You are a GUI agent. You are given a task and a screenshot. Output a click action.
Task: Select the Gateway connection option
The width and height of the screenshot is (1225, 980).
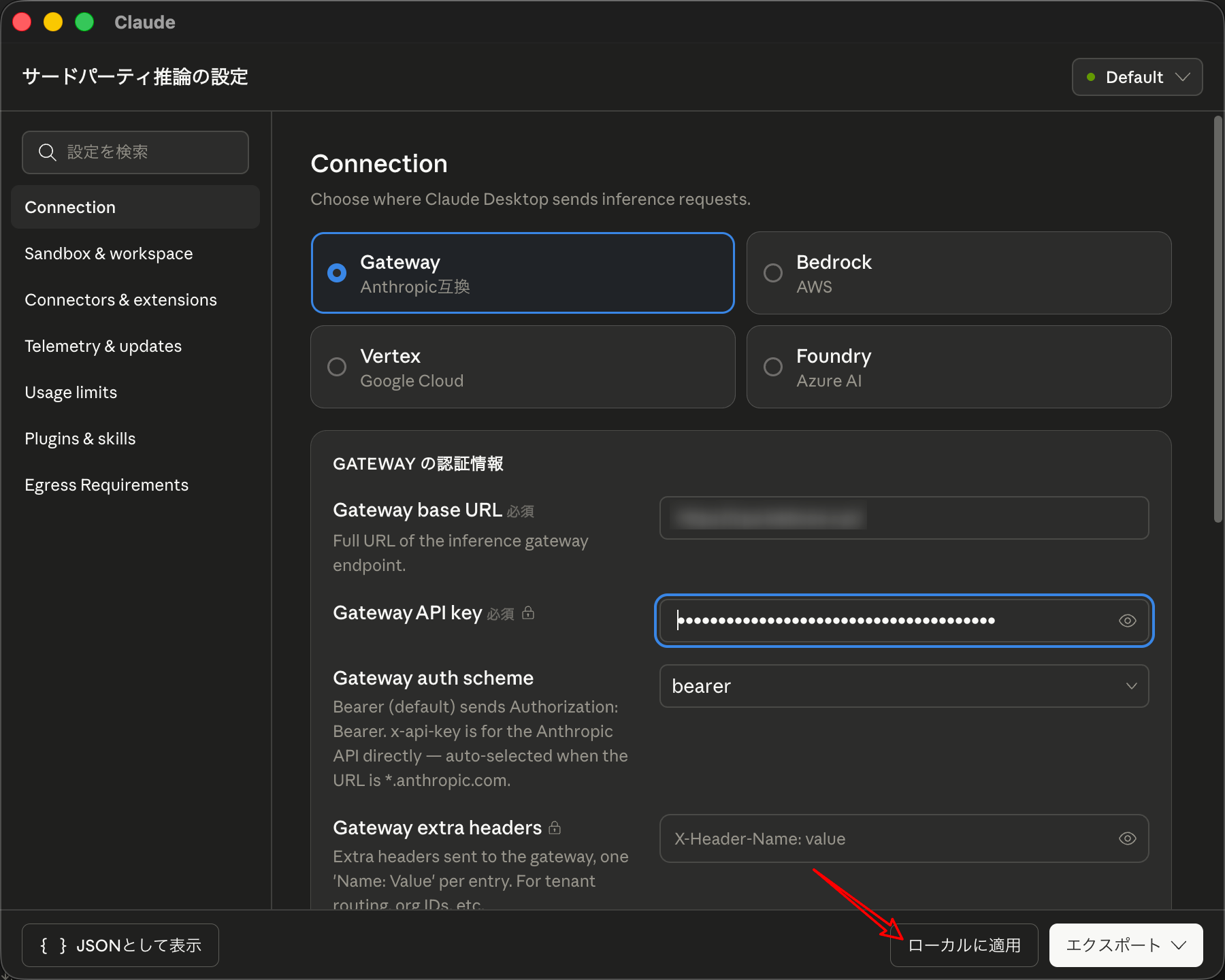pos(523,273)
